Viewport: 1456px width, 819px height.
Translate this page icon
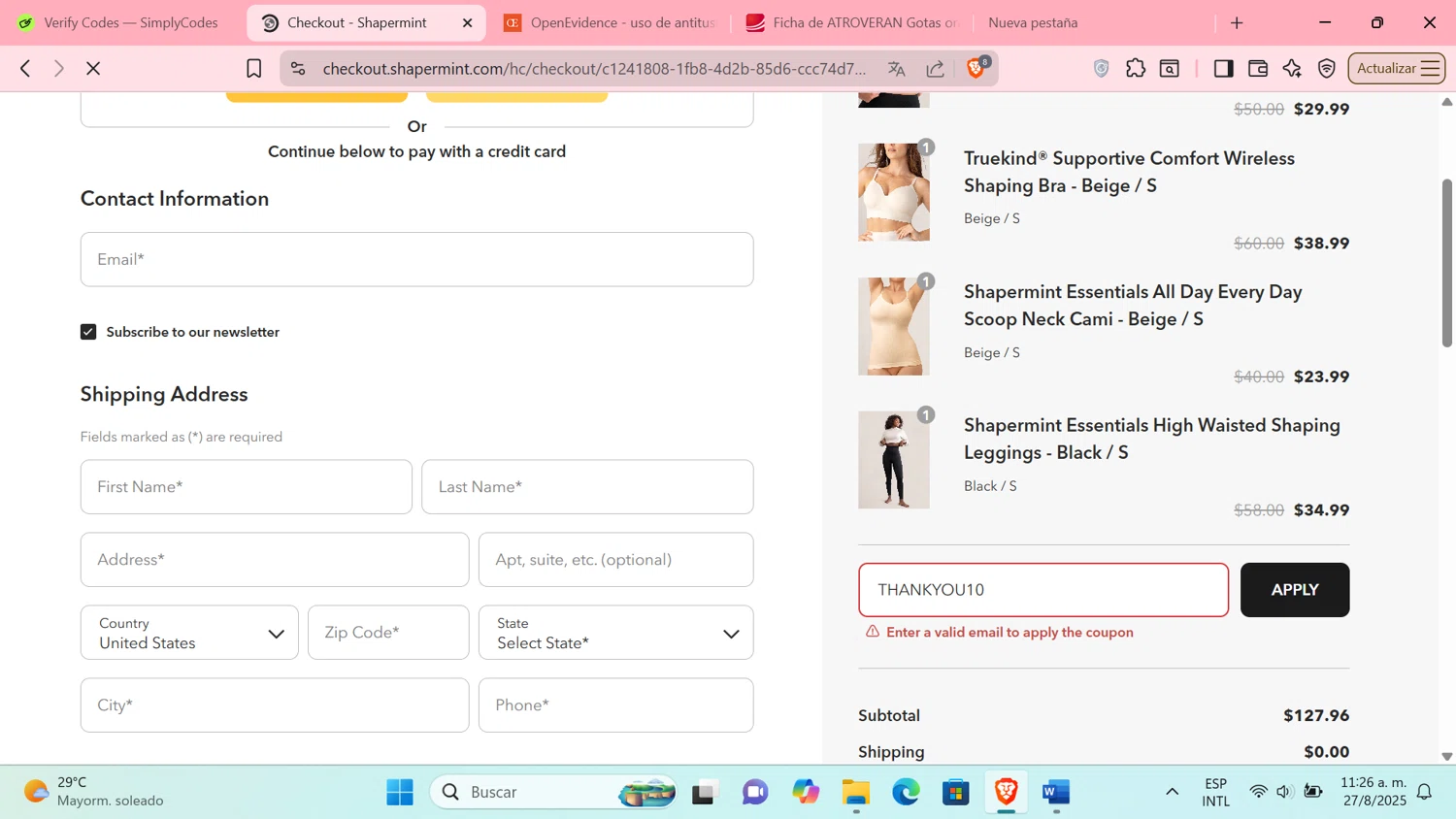(x=896, y=68)
